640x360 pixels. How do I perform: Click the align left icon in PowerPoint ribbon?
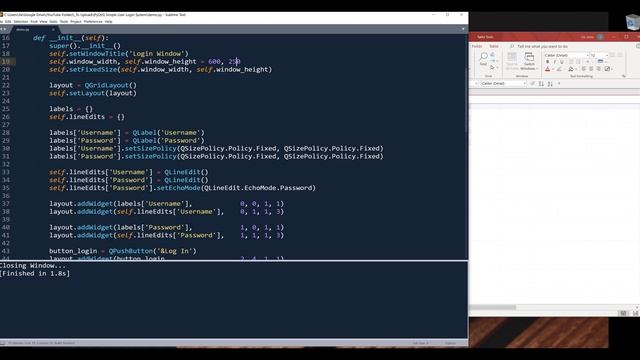pos(584,69)
